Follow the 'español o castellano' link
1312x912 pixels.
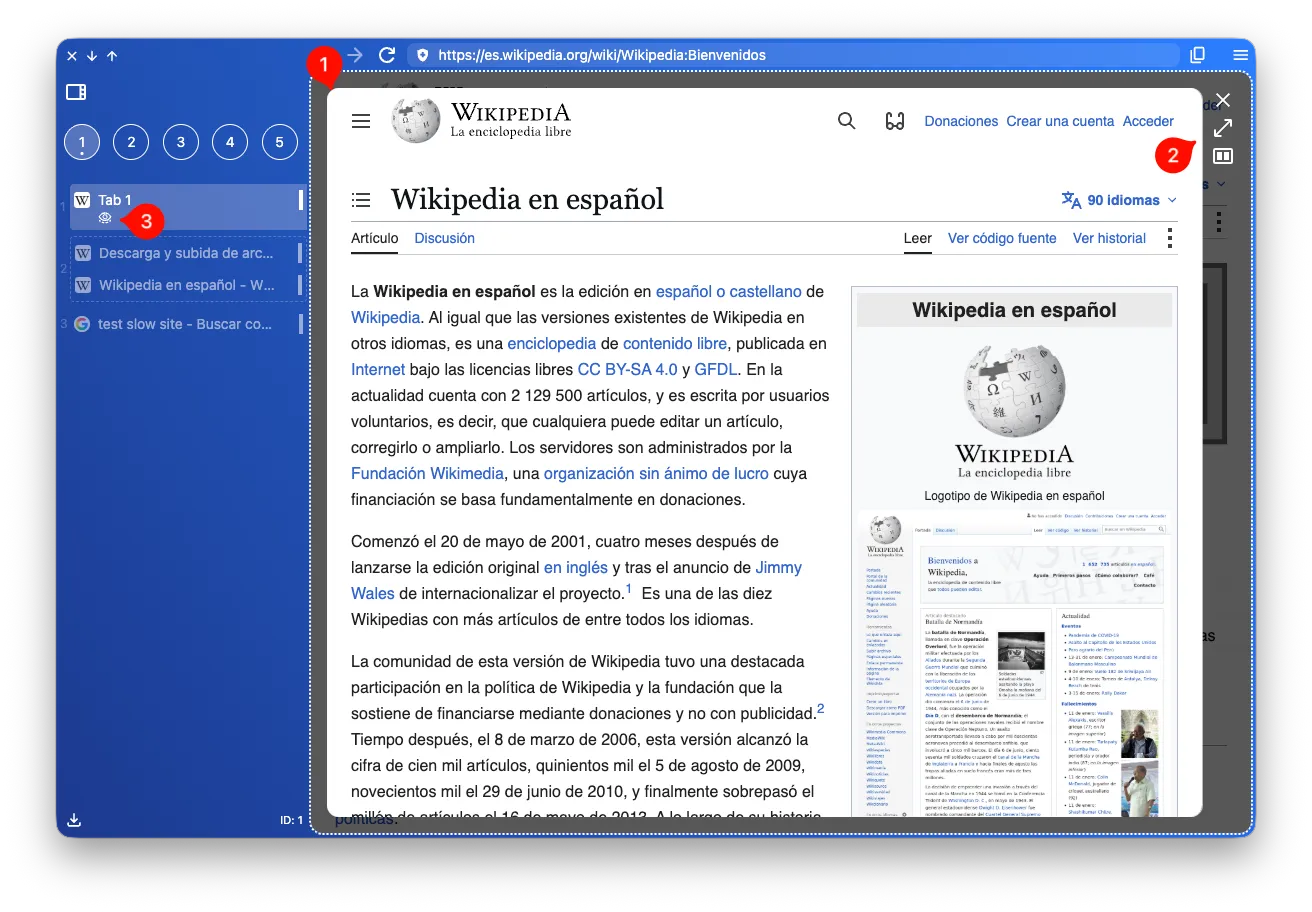(729, 292)
